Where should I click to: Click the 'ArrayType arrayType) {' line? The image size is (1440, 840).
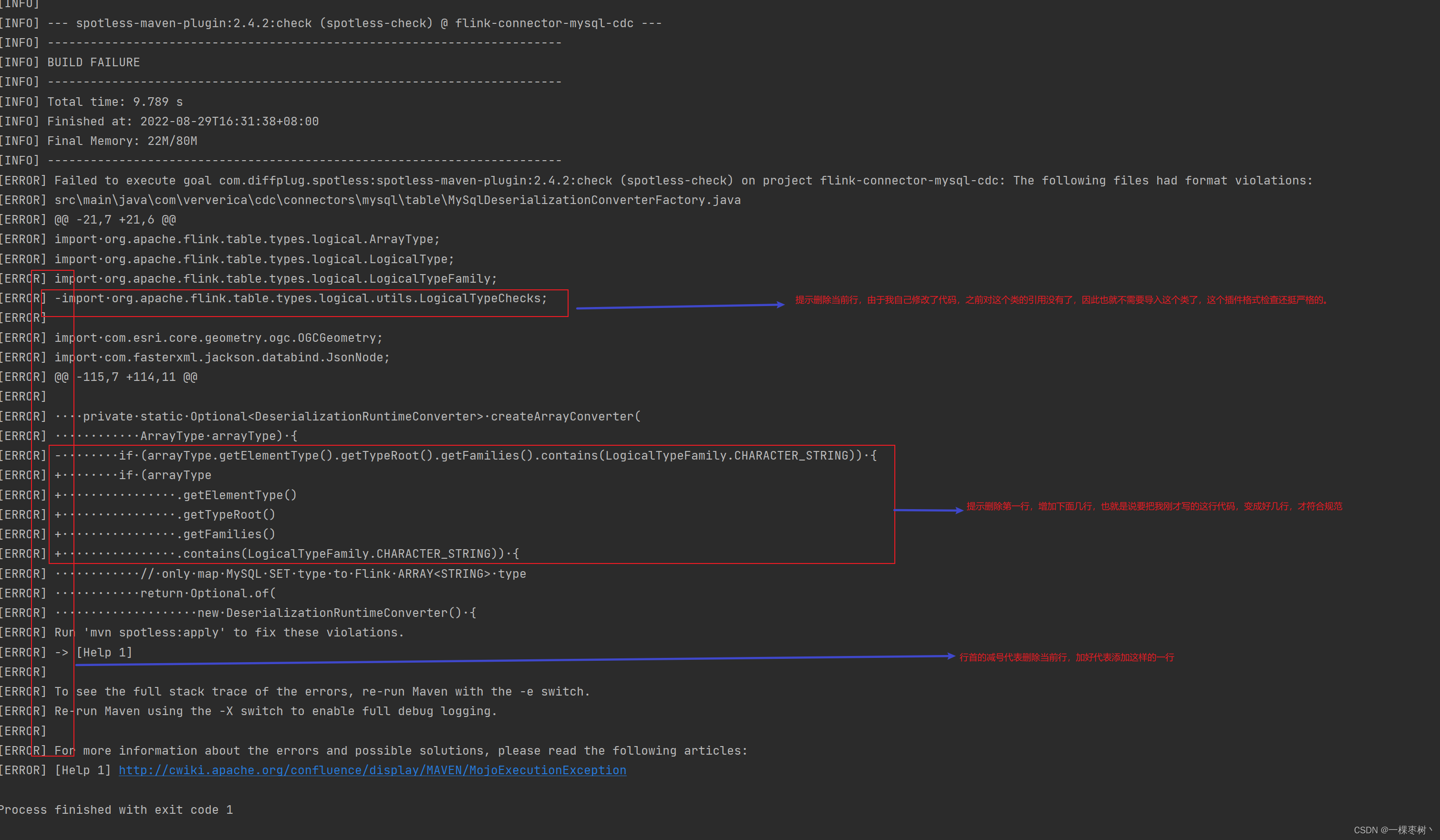[x=148, y=436]
